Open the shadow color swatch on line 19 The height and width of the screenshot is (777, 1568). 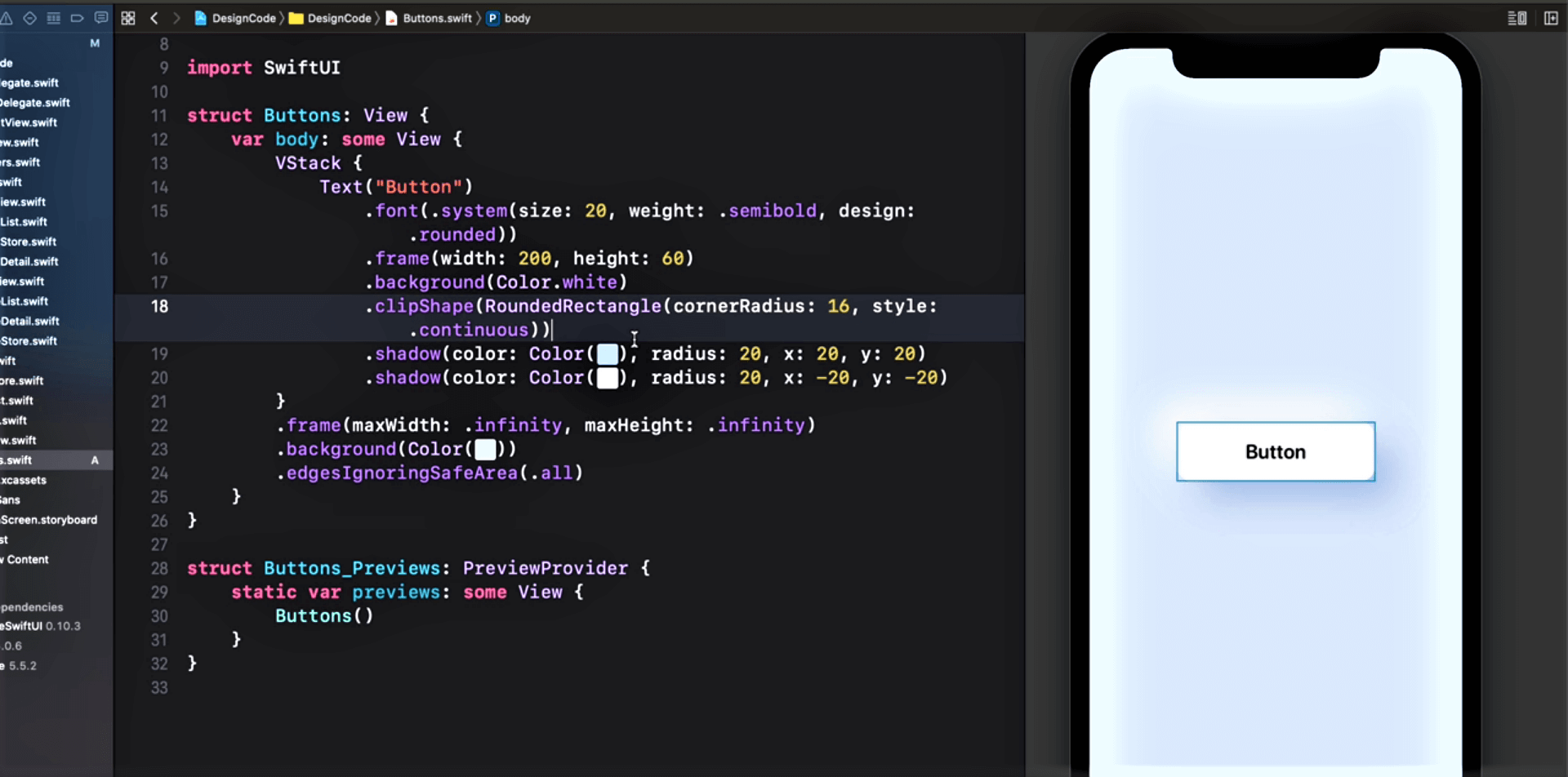click(x=607, y=353)
